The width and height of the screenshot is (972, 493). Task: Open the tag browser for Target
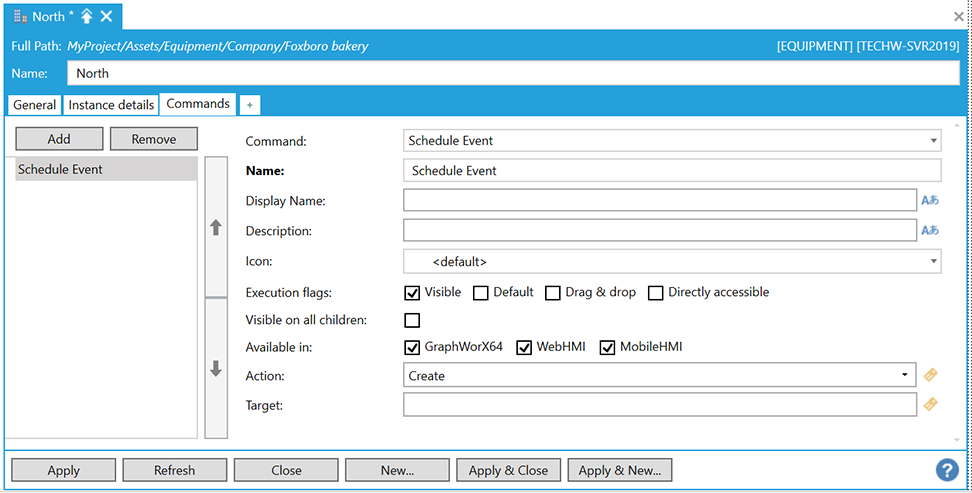tap(930, 405)
